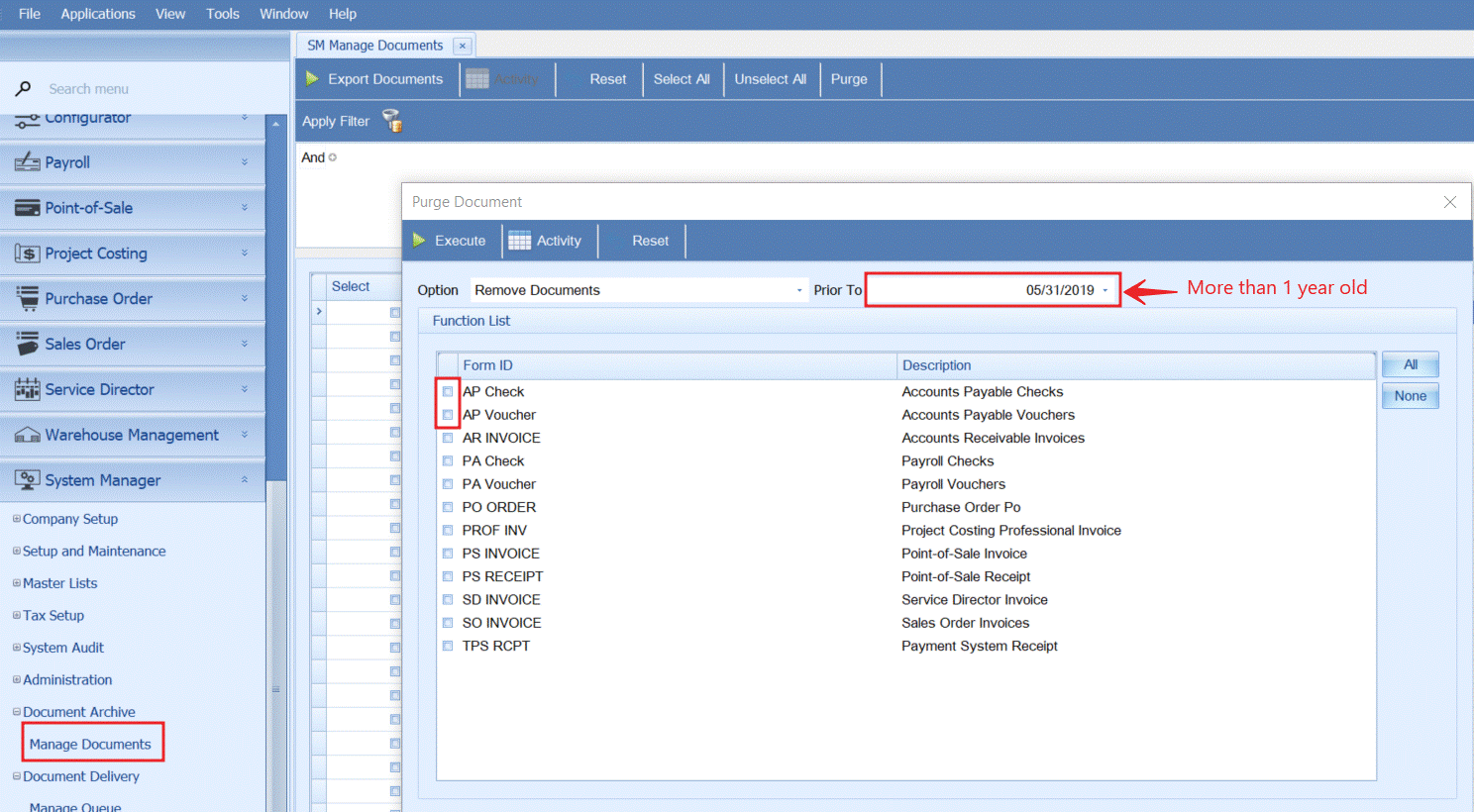This screenshot has height=812, width=1474.
Task: Collapse the System Manager section
Action: pos(245,480)
